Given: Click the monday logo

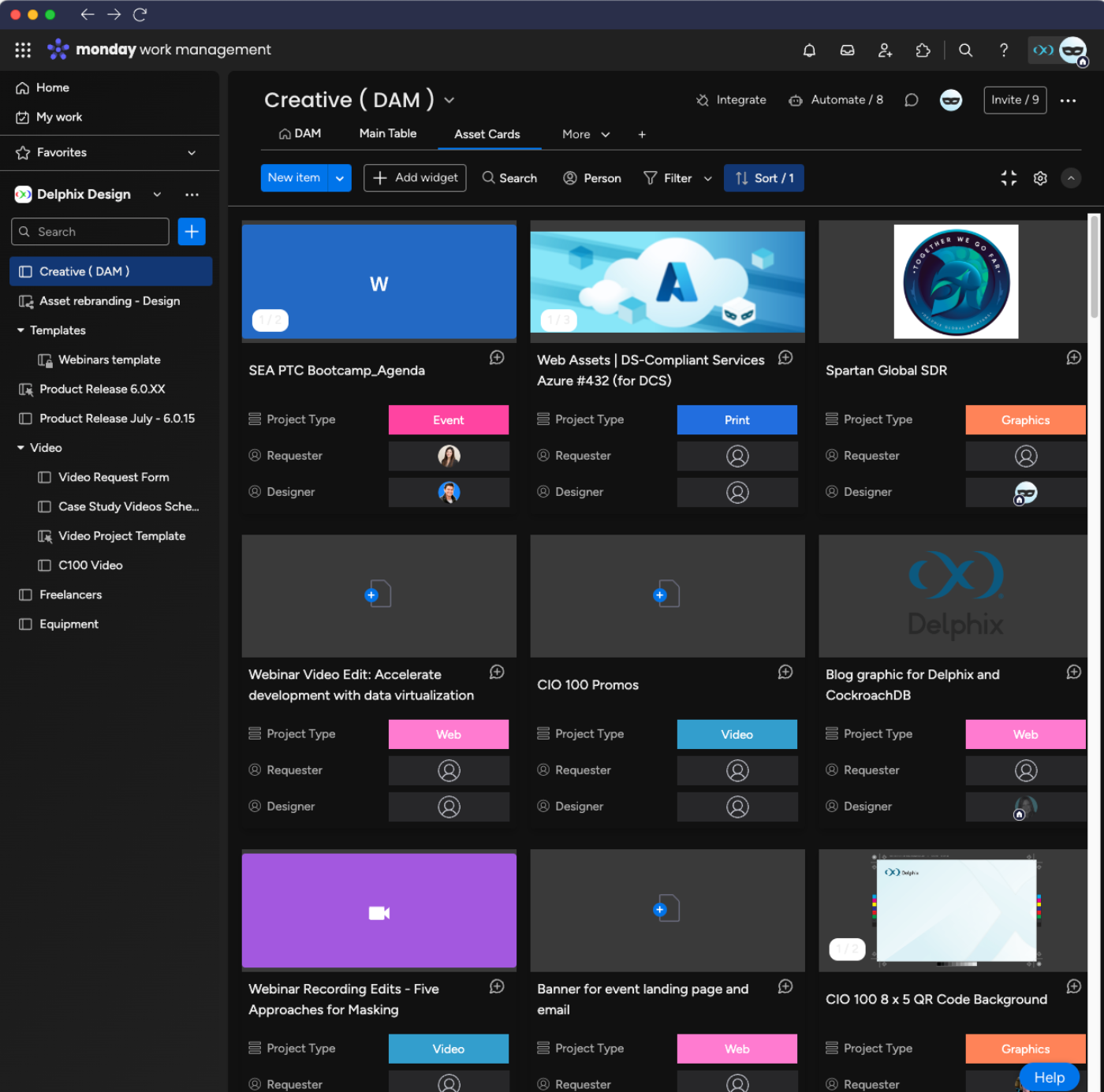Looking at the screenshot, I should point(58,49).
